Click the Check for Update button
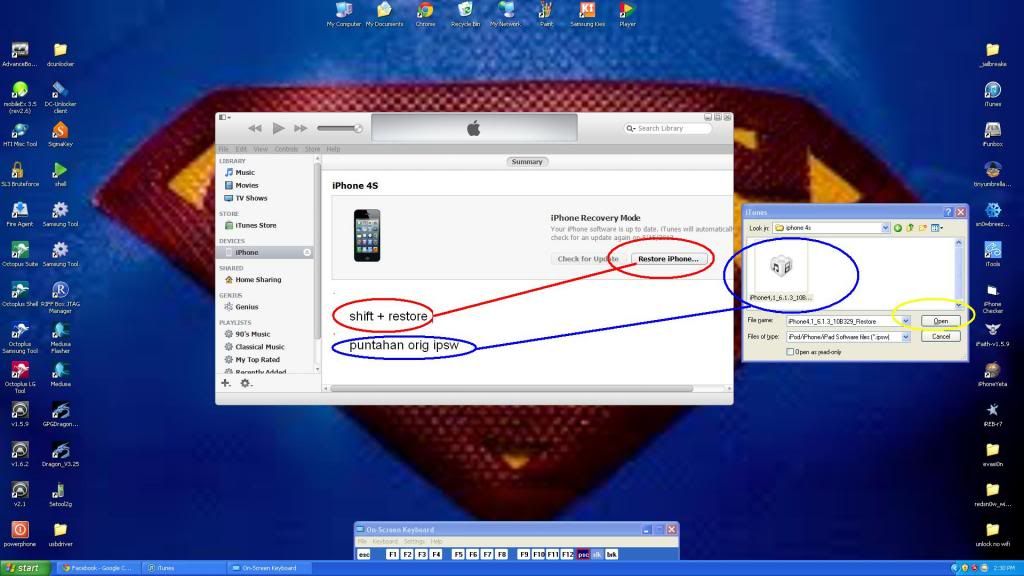 [588, 259]
